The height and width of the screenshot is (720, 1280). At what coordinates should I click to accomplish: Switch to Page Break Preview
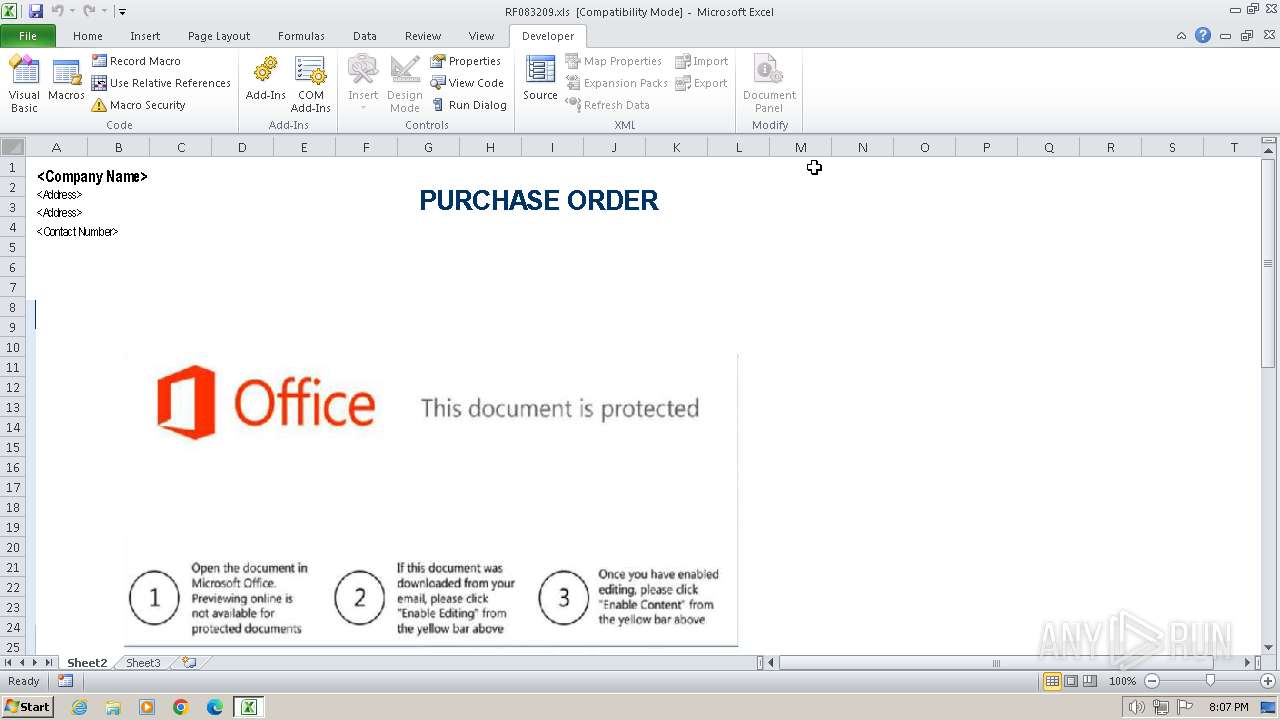point(1089,681)
